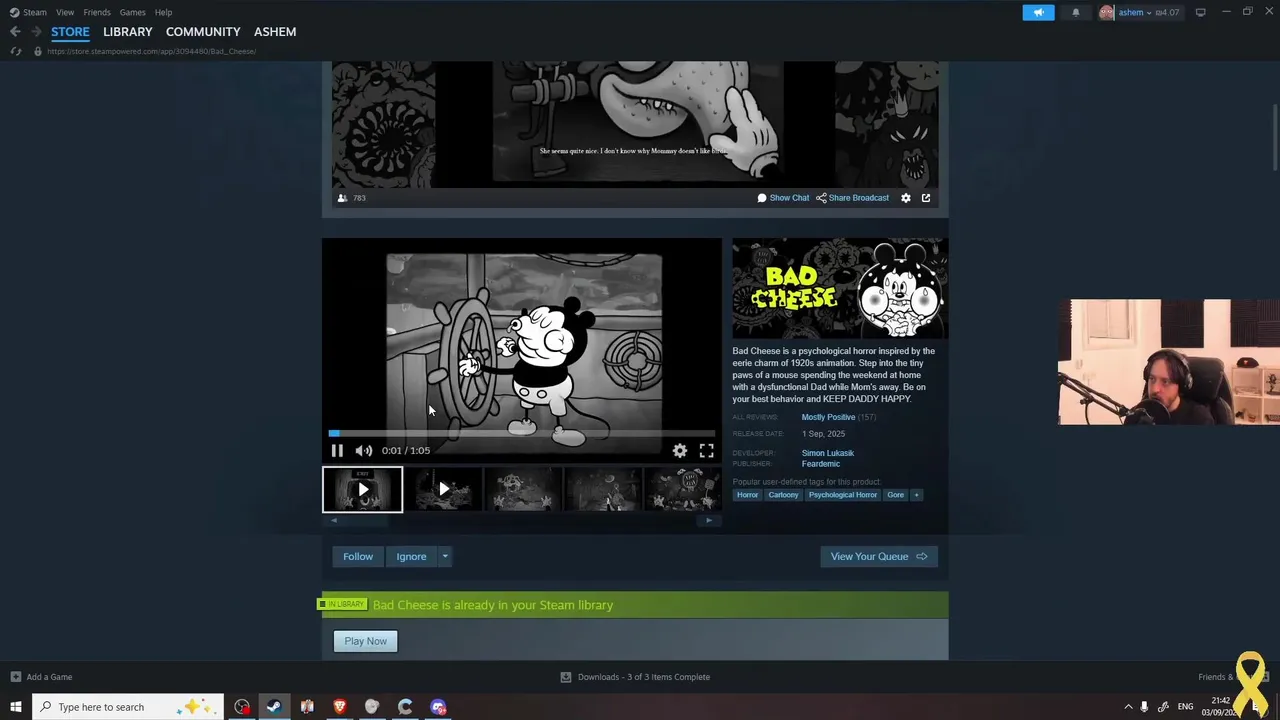This screenshot has height=720, width=1280.
Task: Open the Brave browser taskbar icon
Action: coord(339,707)
